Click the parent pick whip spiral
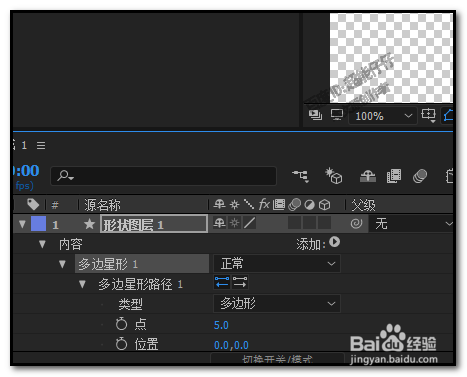 (356, 223)
